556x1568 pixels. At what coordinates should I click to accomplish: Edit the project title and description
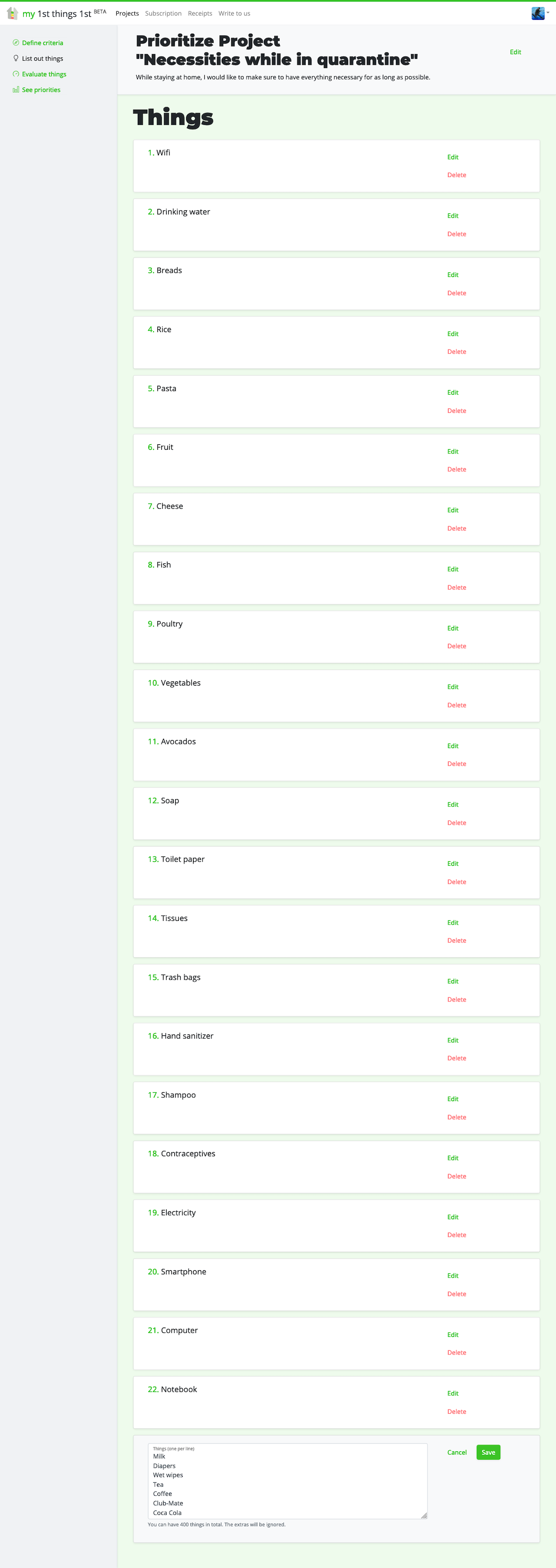(x=515, y=52)
